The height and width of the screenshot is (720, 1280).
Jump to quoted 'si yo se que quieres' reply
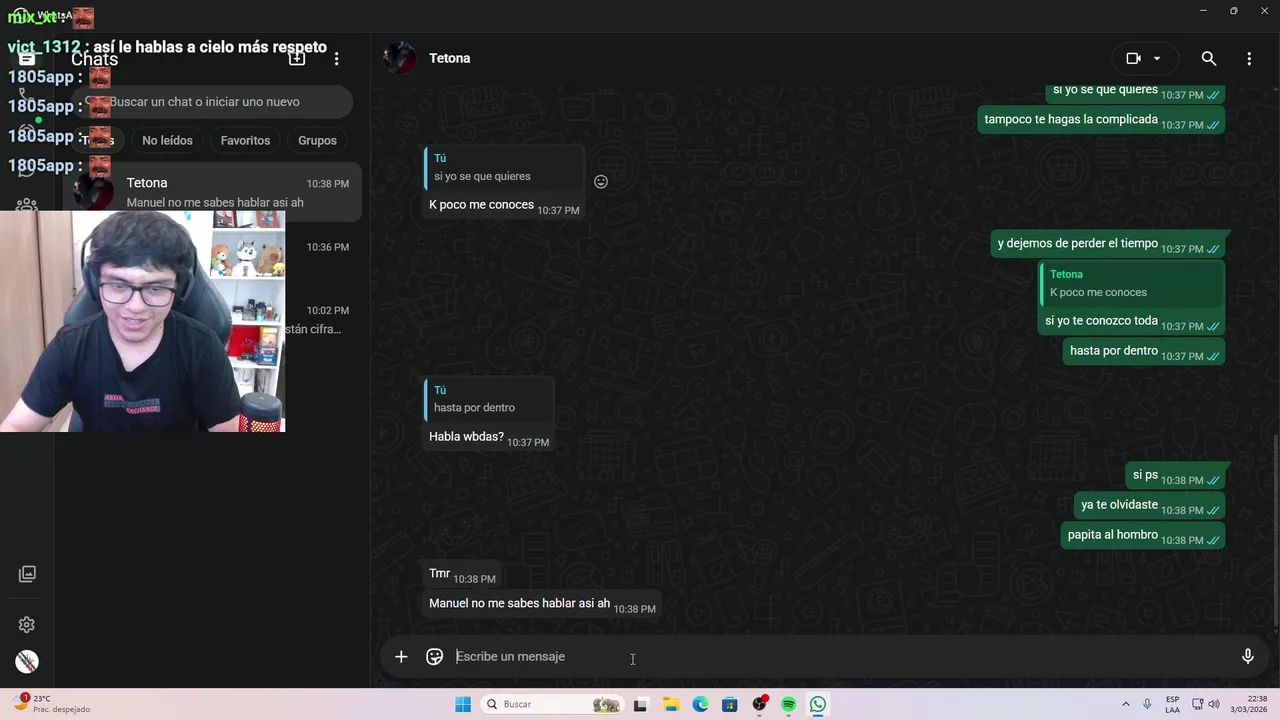tap(505, 167)
